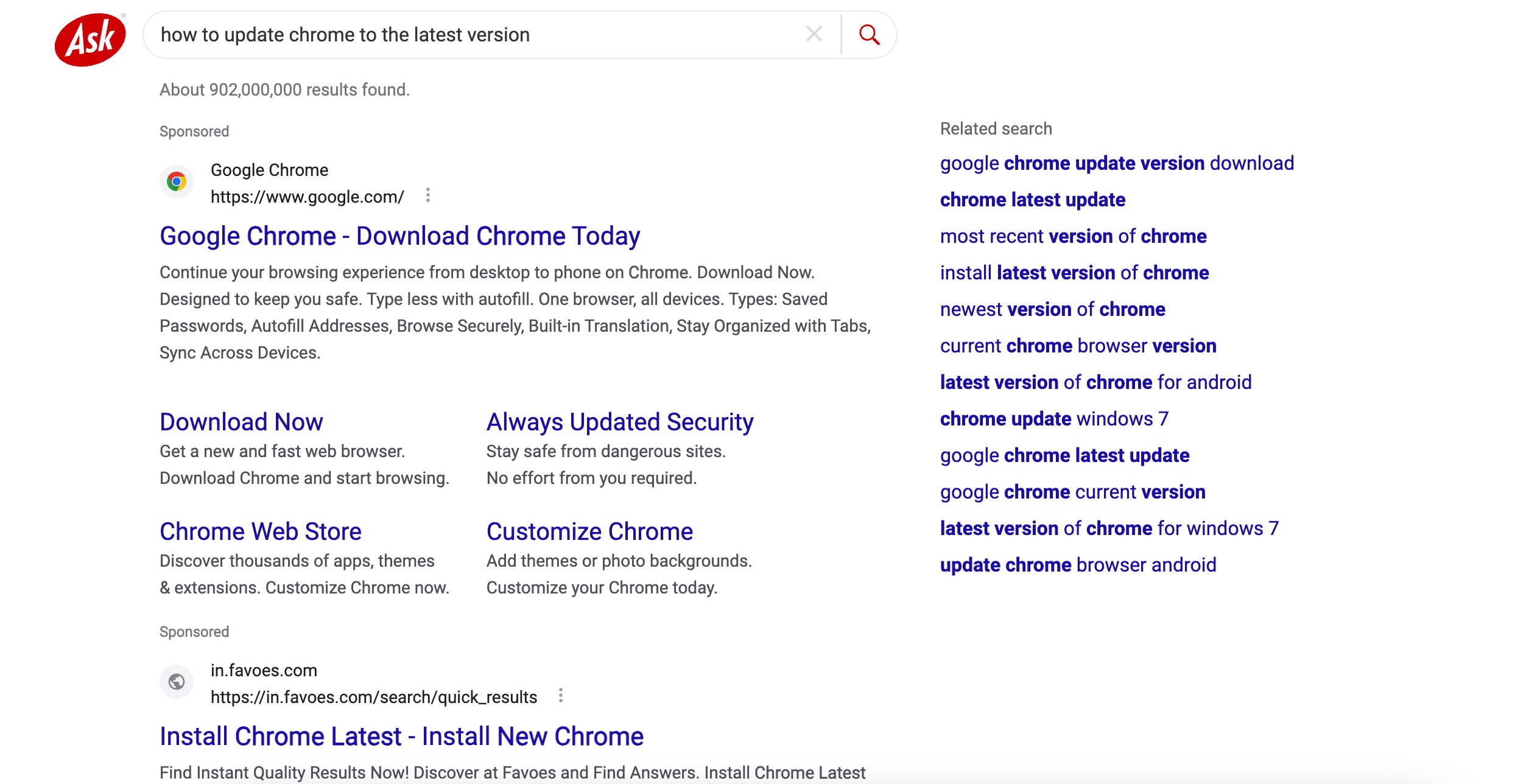Viewport: 1515px width, 784px height.
Task: Click the Ask logo
Action: click(x=90, y=39)
